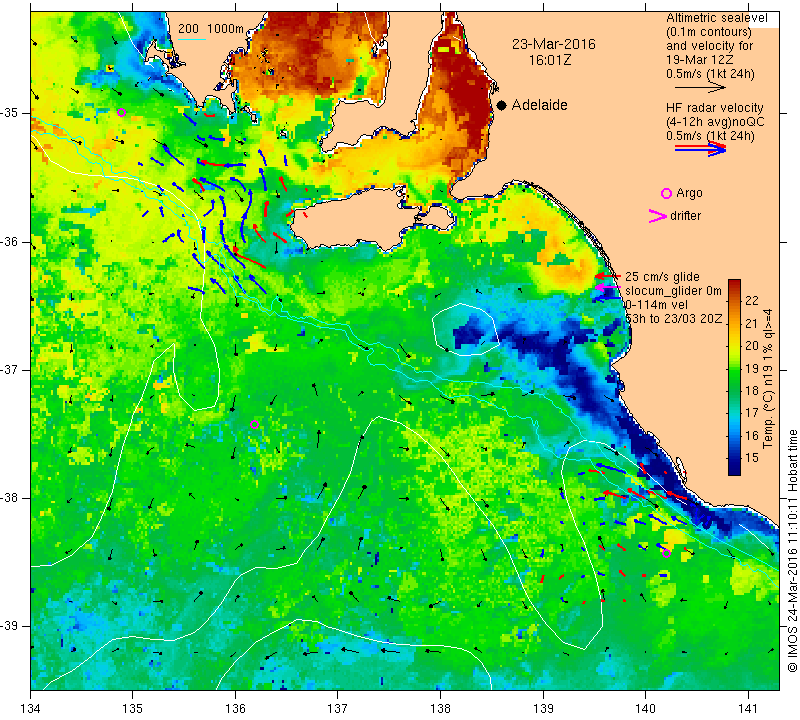Click the magenta drifter symbol in legend
Screen dimensions: 800x720
[x=658, y=216]
